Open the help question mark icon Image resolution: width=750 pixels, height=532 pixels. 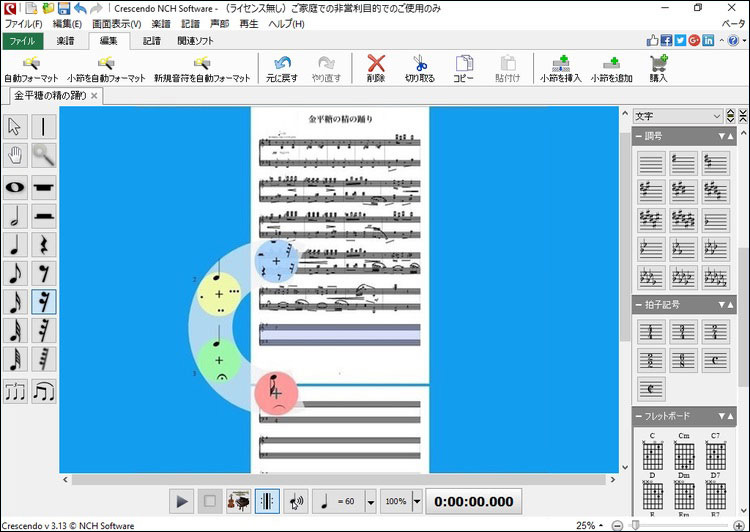pyautogui.click(x=733, y=41)
